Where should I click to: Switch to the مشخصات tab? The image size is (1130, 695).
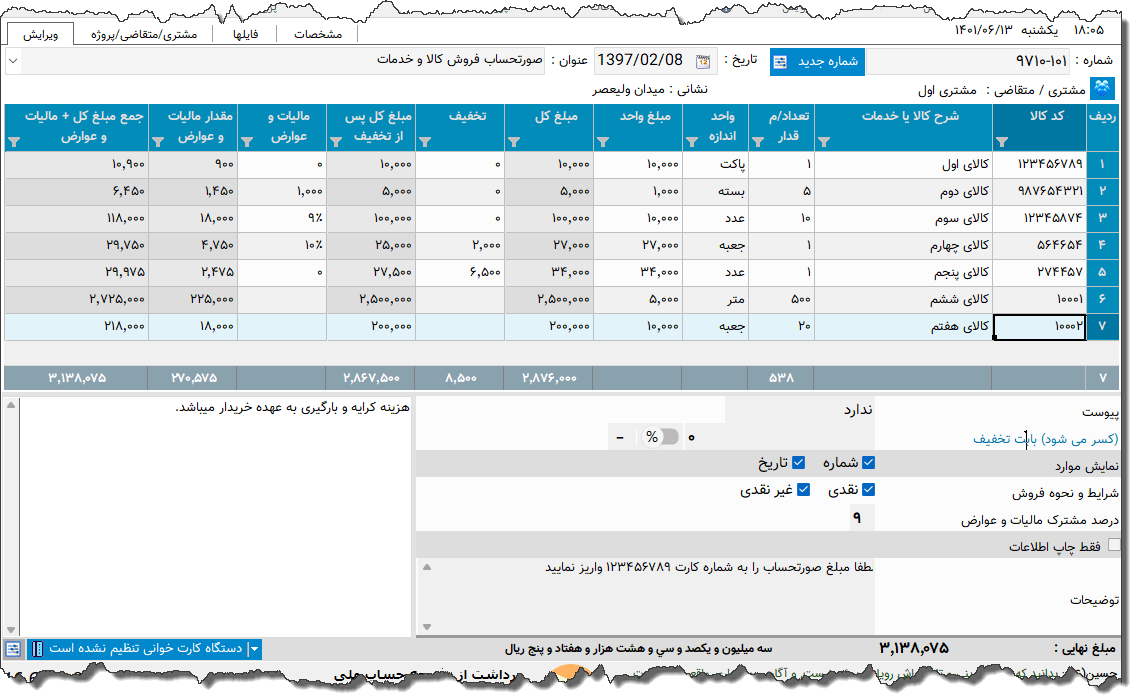[318, 34]
